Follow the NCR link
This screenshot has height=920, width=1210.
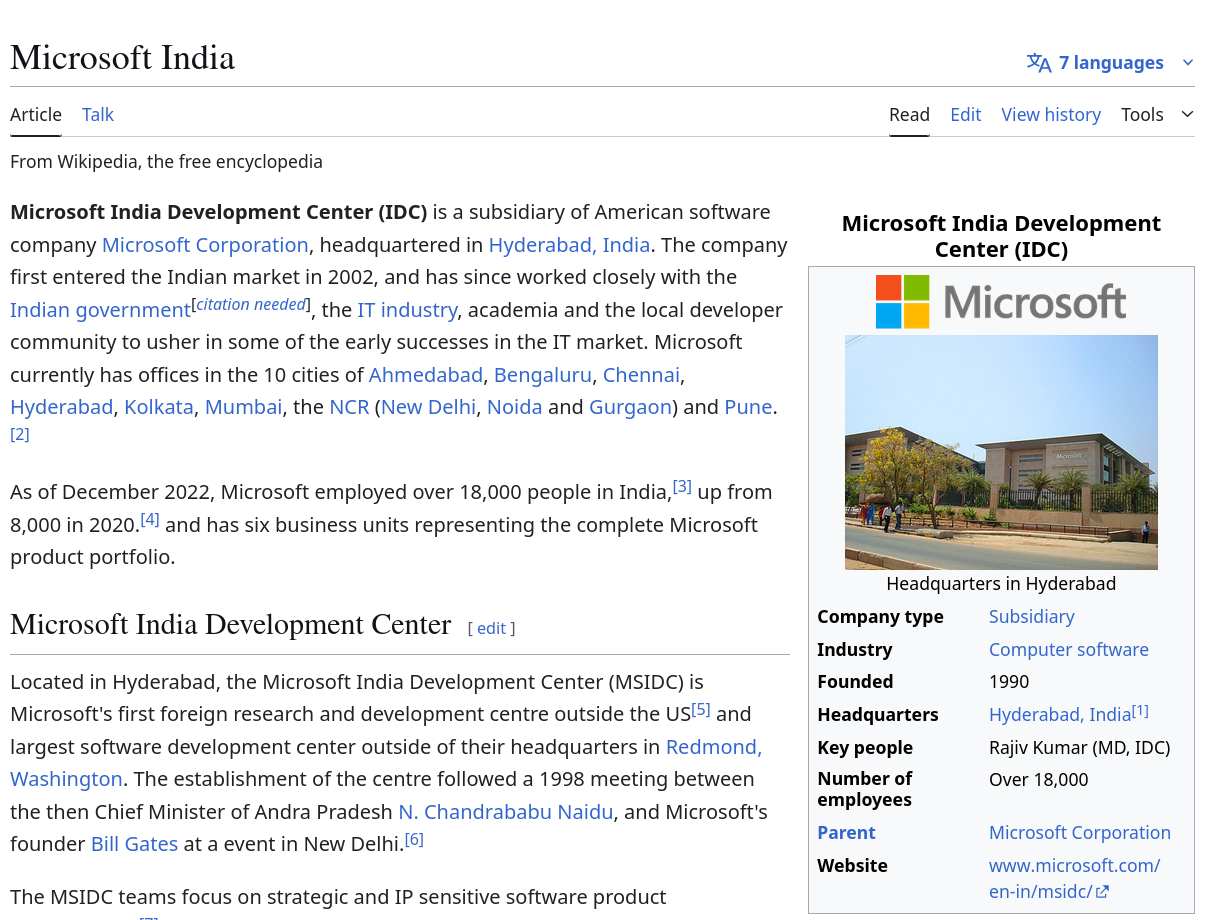tap(349, 407)
